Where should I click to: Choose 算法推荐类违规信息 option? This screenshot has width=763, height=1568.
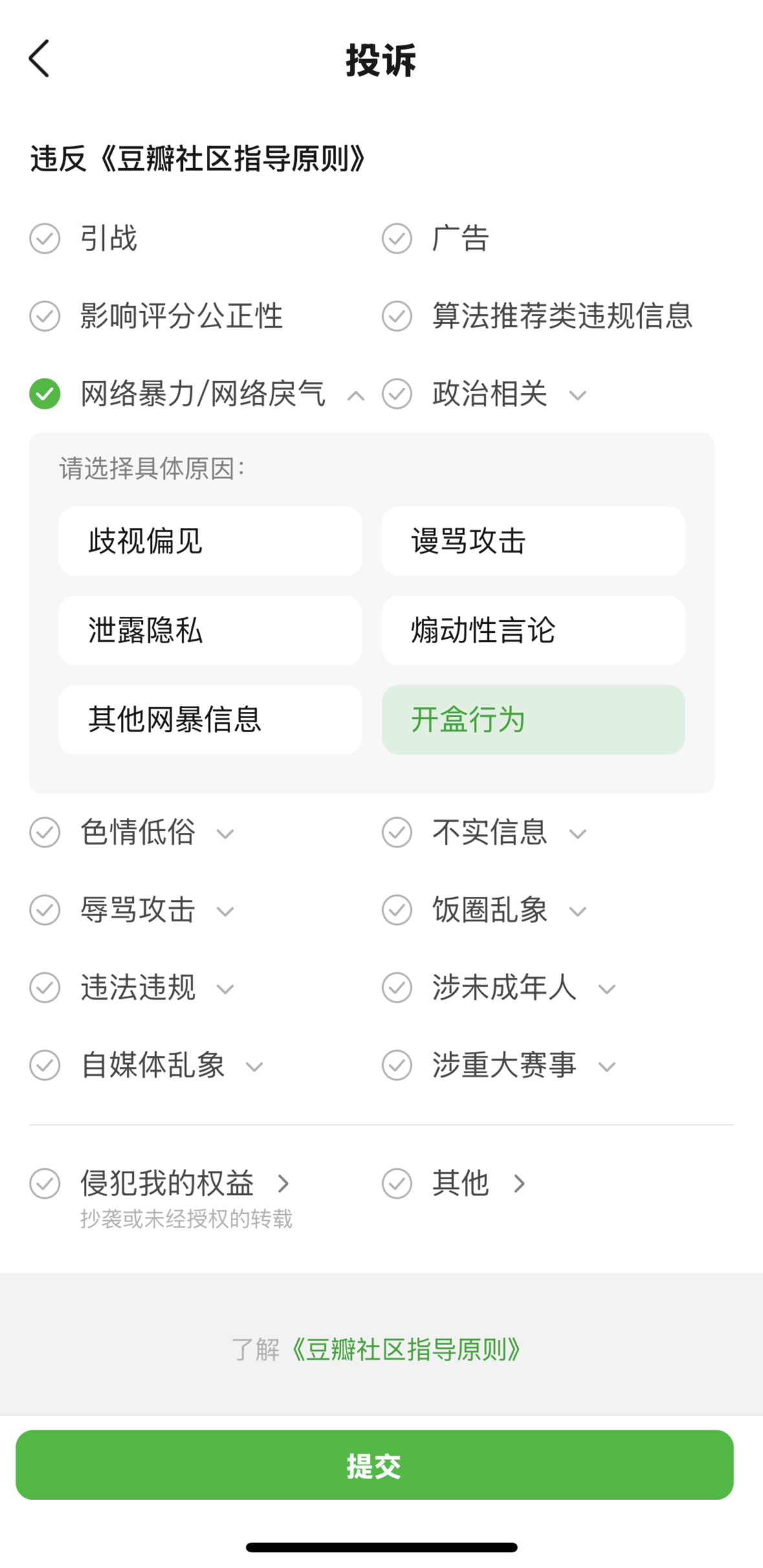click(x=396, y=316)
